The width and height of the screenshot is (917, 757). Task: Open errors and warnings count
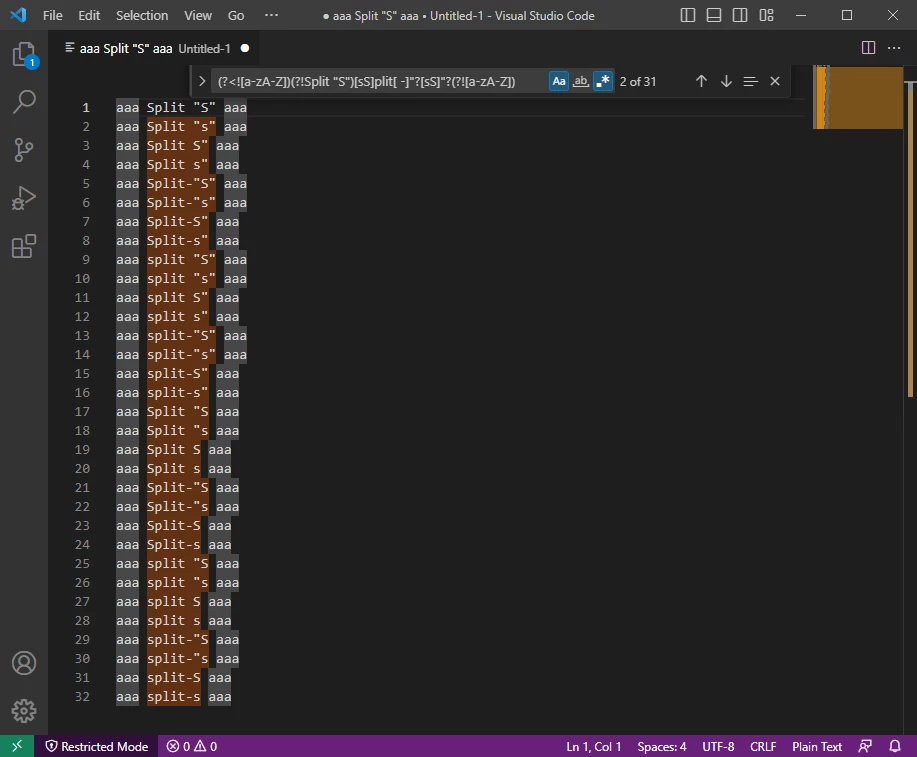point(192,746)
